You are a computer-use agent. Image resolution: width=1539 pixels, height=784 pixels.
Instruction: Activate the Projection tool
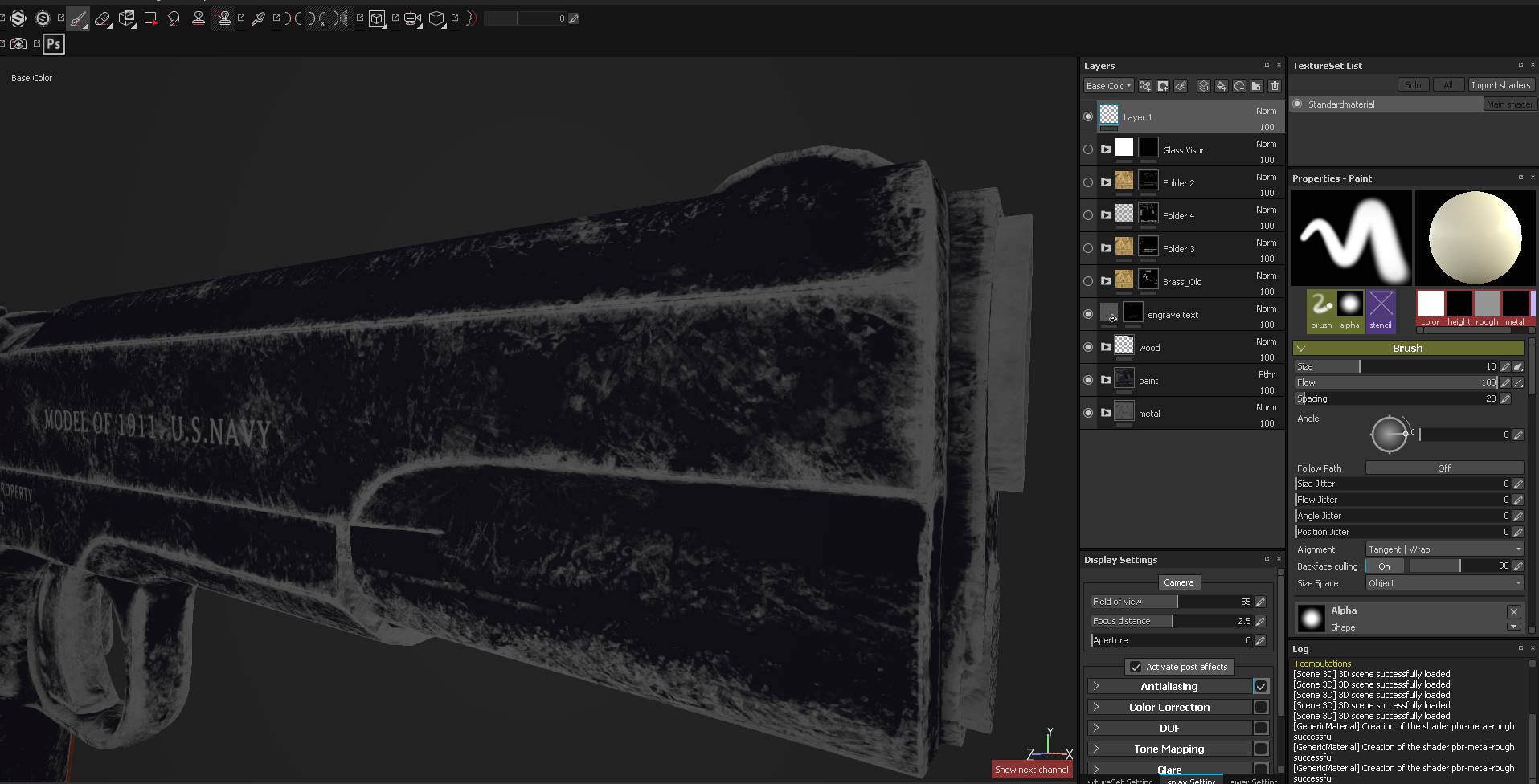(x=127, y=18)
